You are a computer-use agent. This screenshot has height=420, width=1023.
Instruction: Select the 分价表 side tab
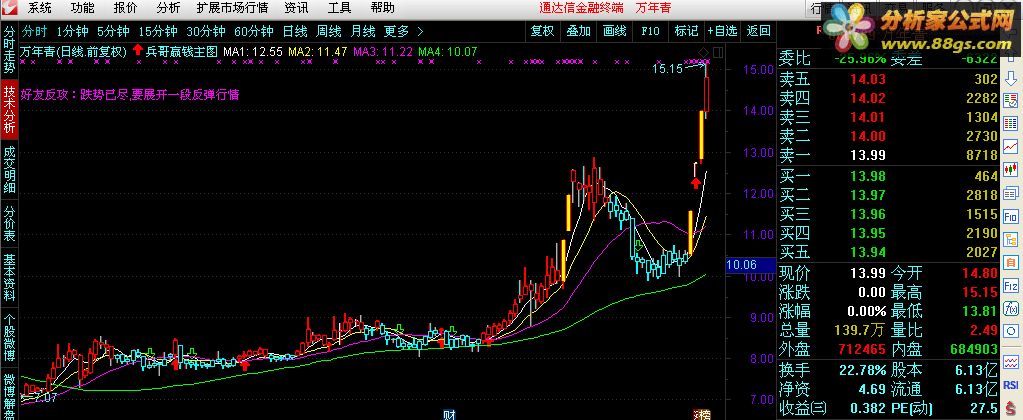9,224
